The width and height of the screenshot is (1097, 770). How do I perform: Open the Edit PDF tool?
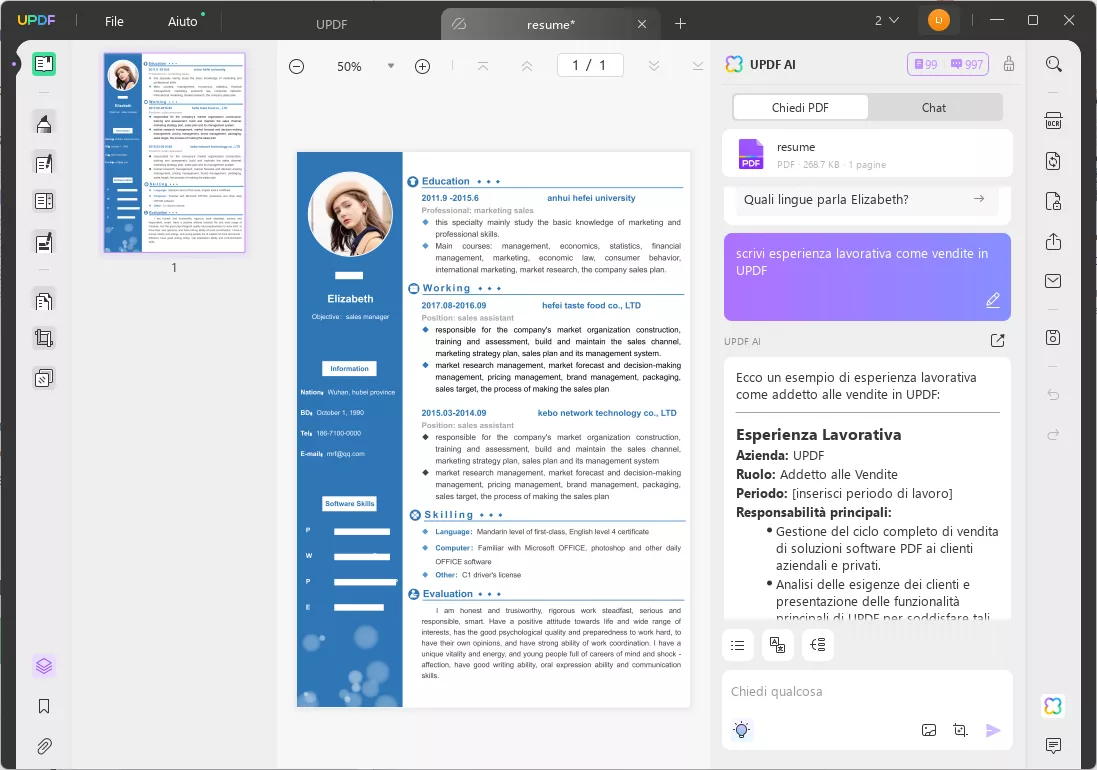[44, 164]
